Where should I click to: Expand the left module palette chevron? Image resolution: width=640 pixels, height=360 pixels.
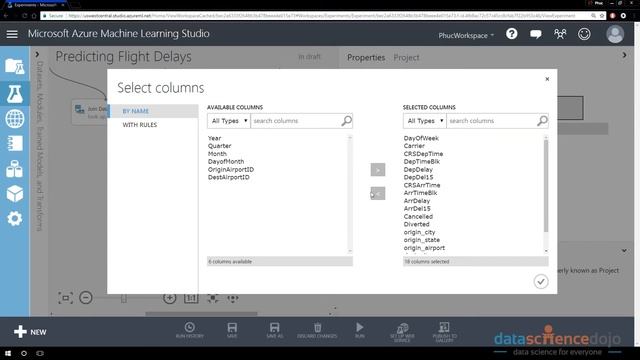pos(37,54)
